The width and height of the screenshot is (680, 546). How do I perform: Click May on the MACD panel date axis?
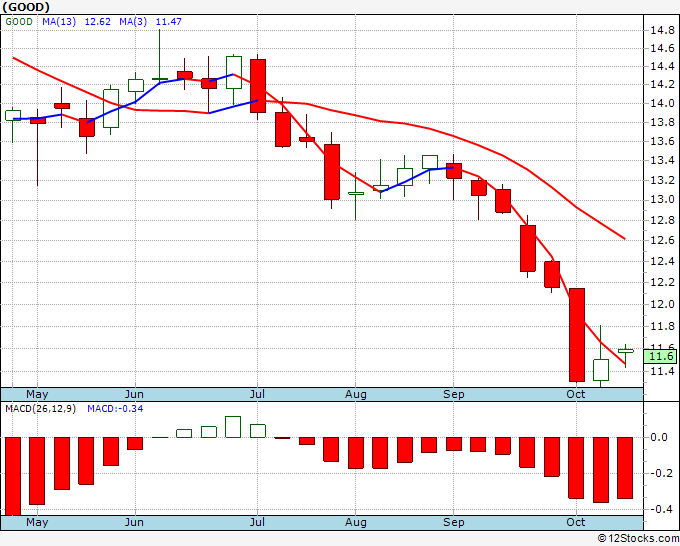[37, 522]
